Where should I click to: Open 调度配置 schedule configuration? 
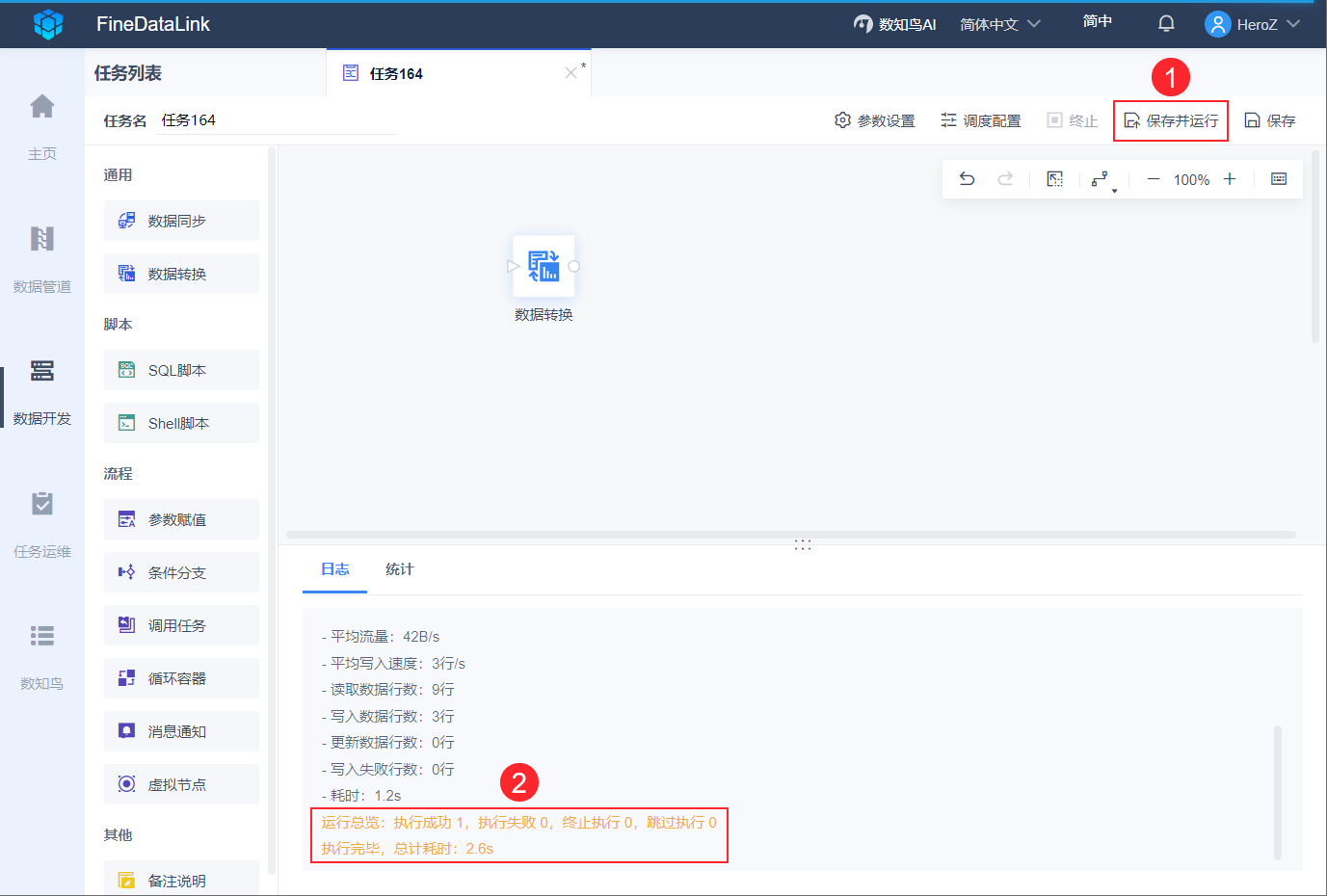(x=981, y=120)
